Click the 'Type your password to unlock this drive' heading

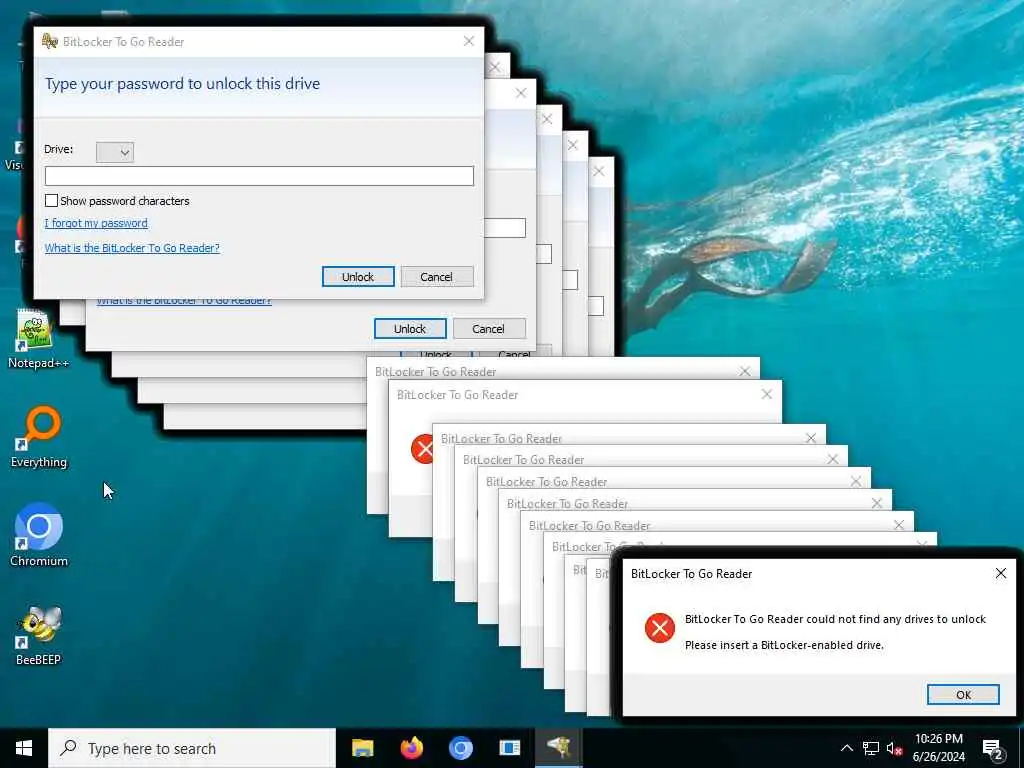(182, 84)
